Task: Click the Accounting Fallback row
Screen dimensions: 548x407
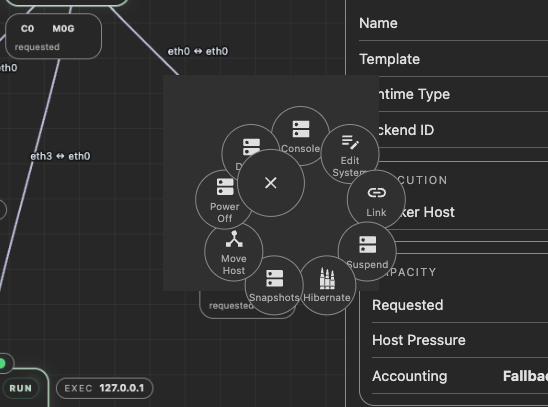Action: [460, 376]
